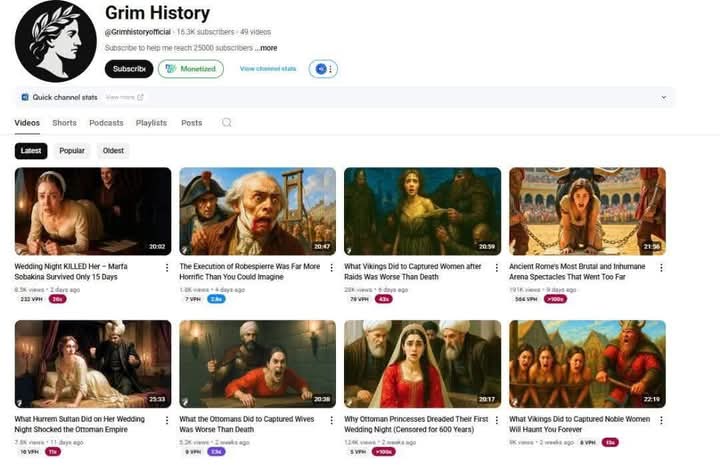The height and width of the screenshot is (469, 720).
Task: Select the Latest sort filter
Action: [31, 151]
